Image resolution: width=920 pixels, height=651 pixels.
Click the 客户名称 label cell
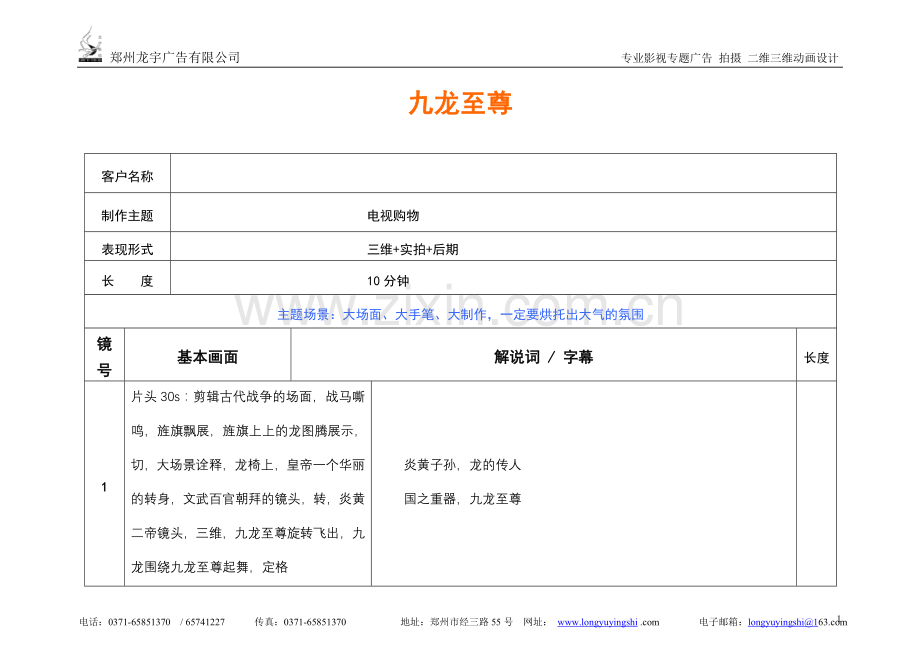[127, 174]
